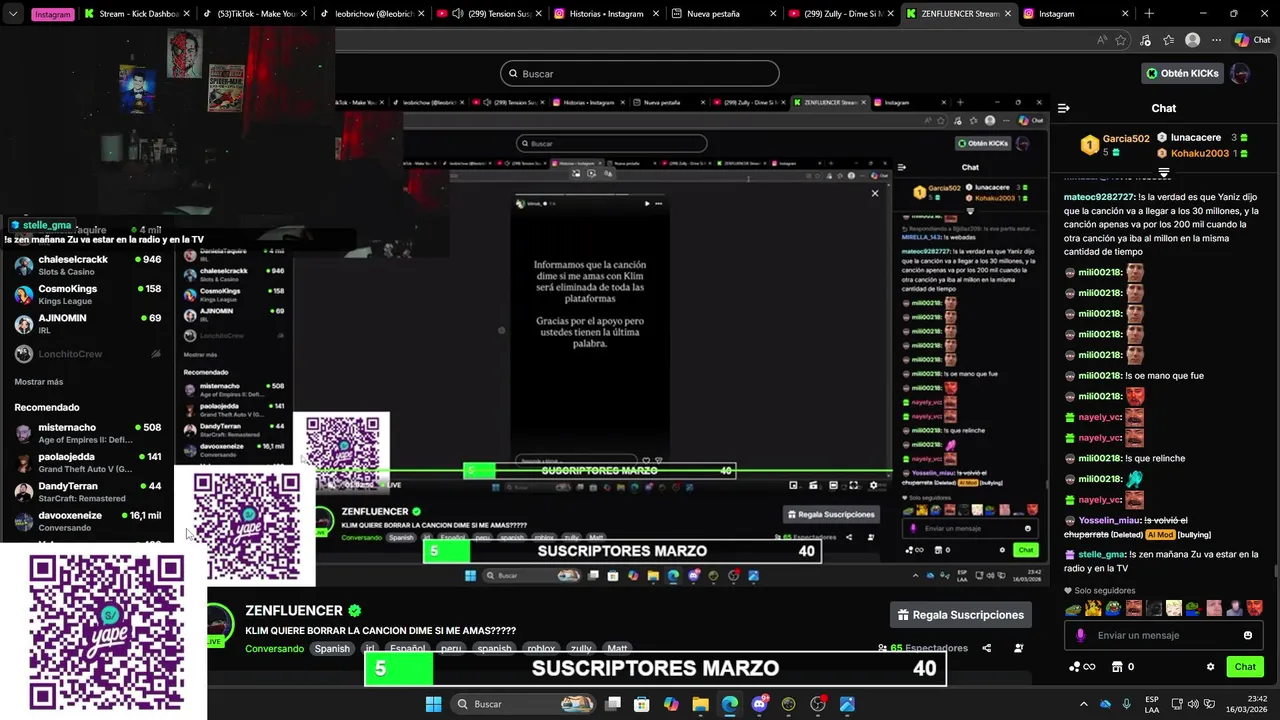The width and height of the screenshot is (1280, 720).
Task: Click the ZENFLUENCER channel name on main page
Action: [294, 610]
